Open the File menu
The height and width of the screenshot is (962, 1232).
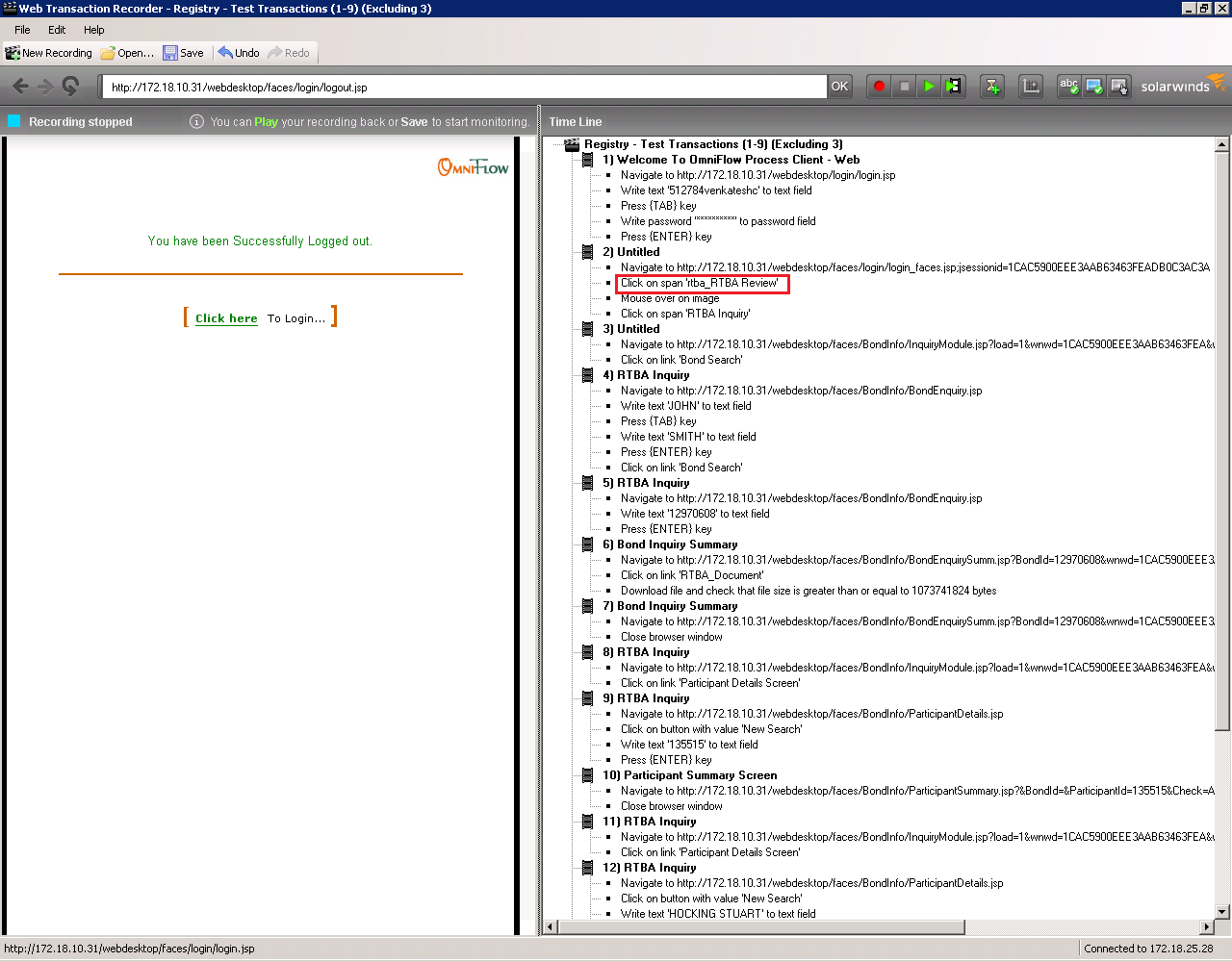21,30
